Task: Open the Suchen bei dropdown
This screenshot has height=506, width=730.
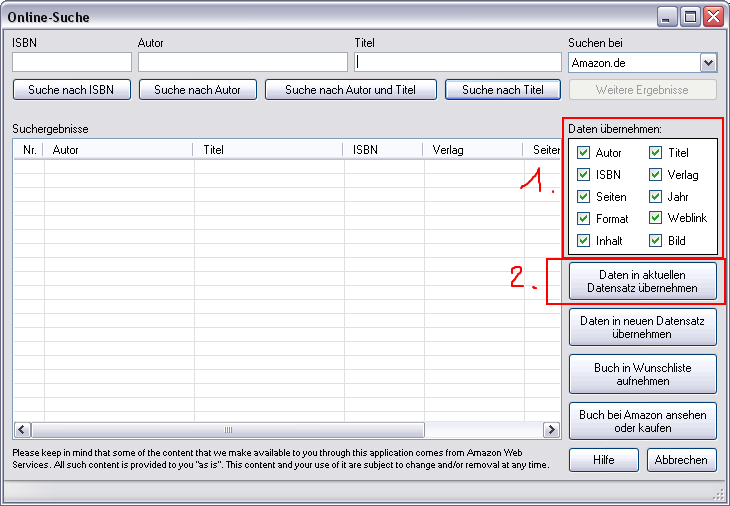Action: click(x=708, y=62)
